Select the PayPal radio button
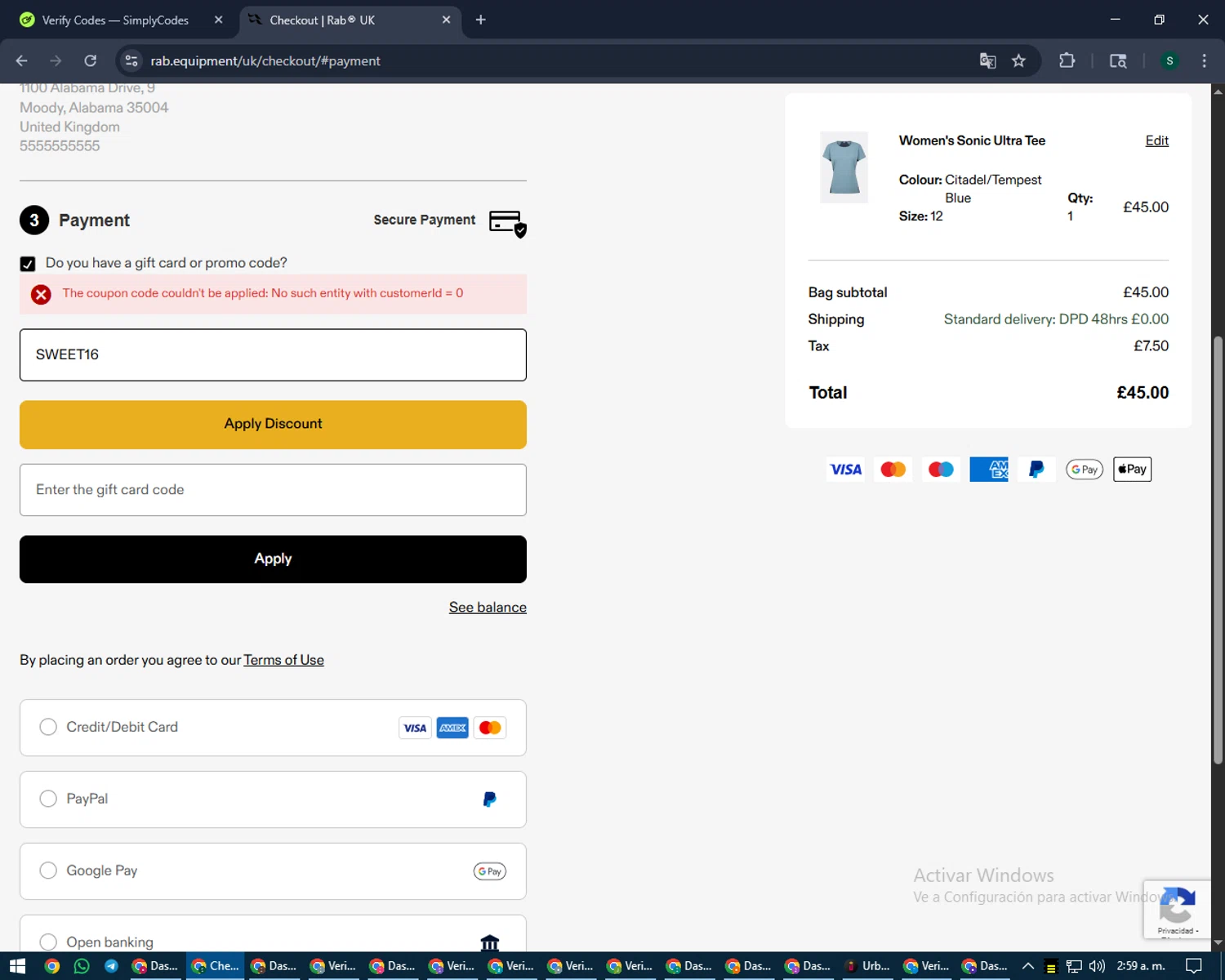 48,799
